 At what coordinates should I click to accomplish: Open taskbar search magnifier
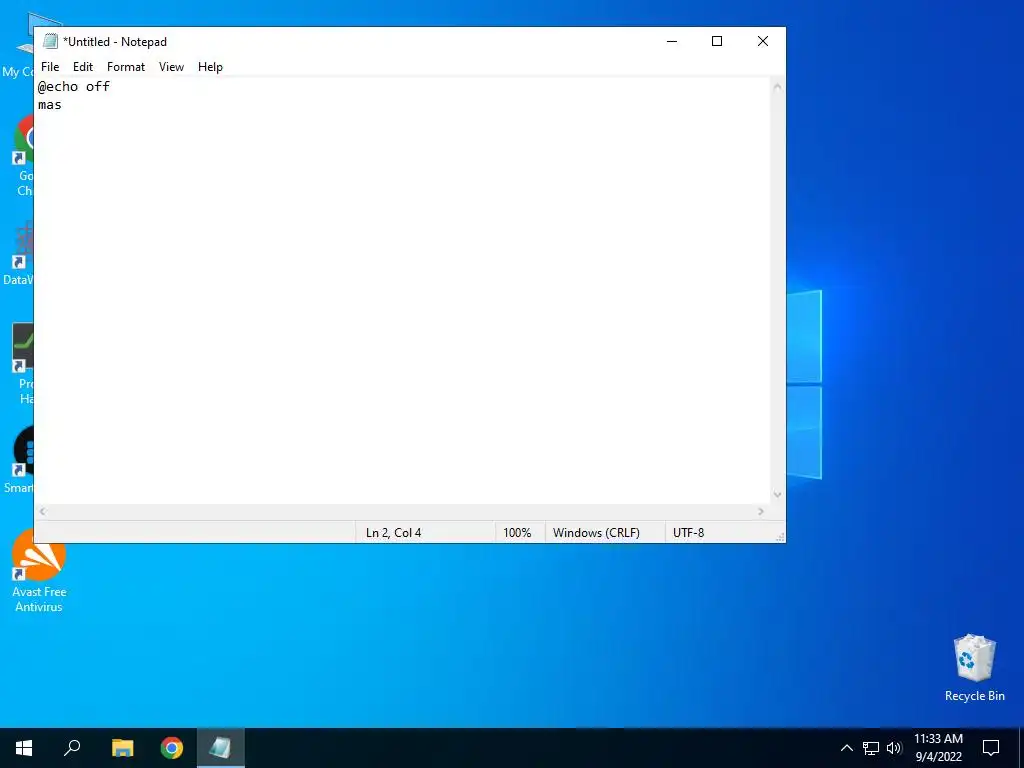[72, 748]
